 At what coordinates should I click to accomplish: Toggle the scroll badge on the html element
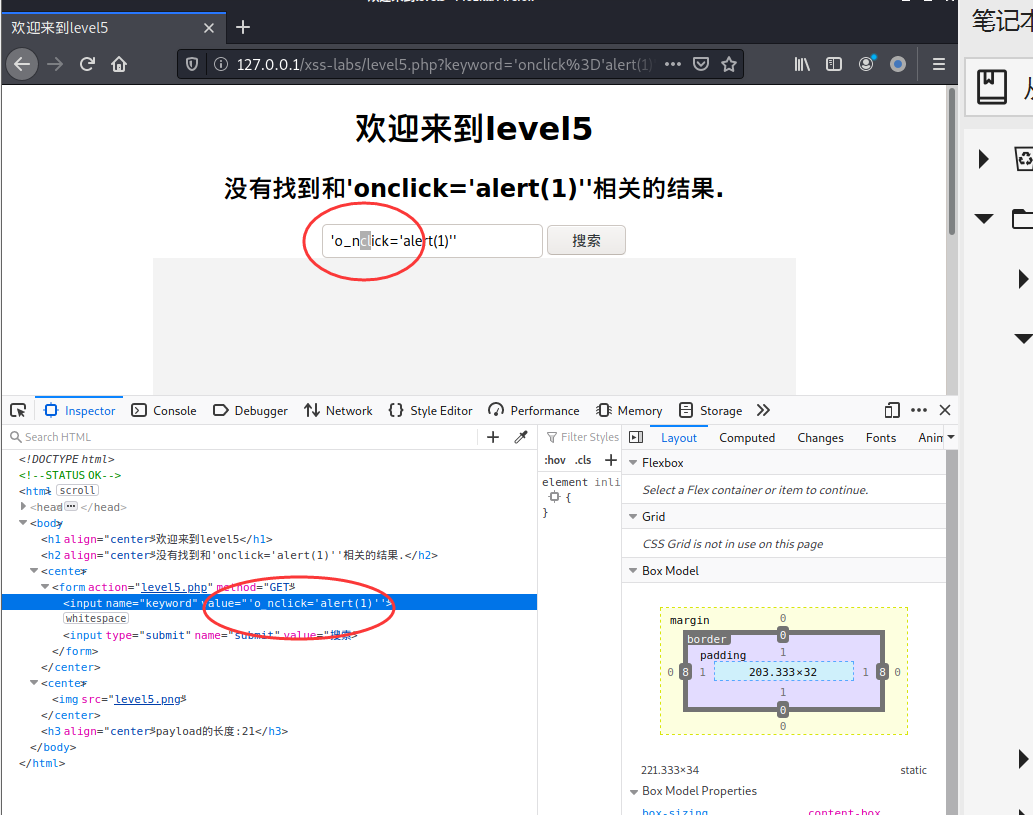(78, 490)
